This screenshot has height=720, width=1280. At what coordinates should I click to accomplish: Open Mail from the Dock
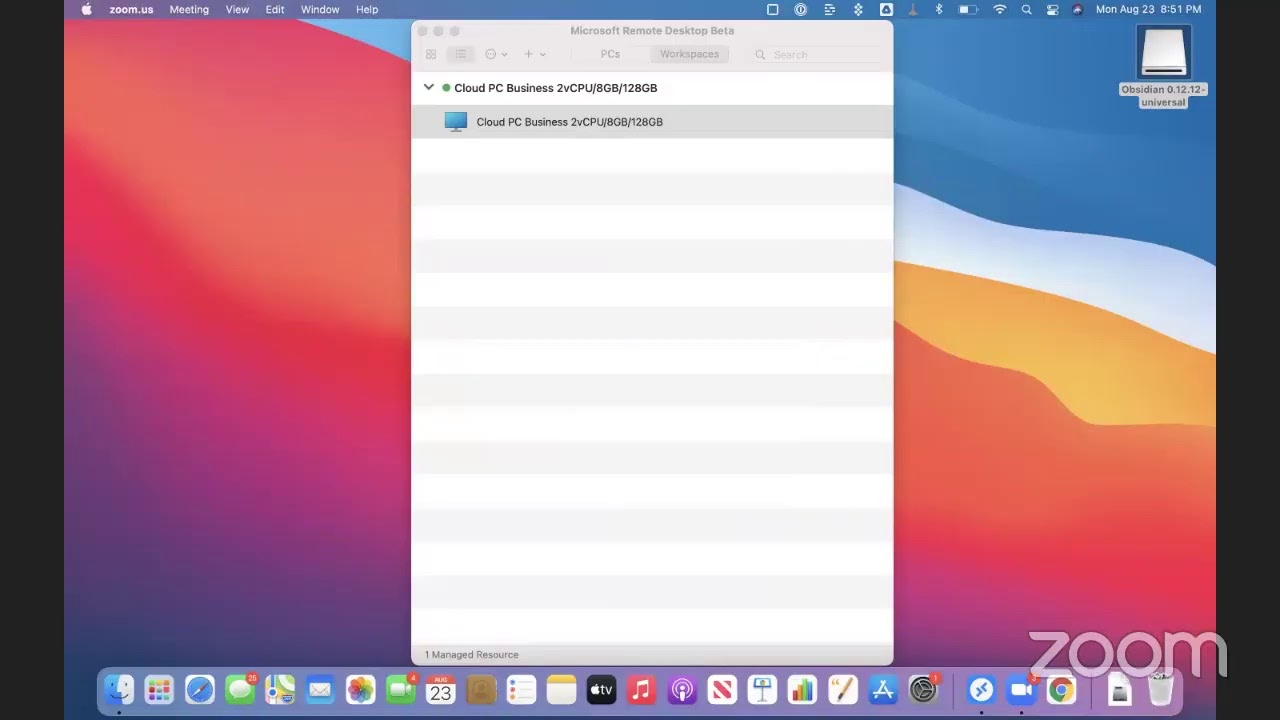tap(320, 690)
